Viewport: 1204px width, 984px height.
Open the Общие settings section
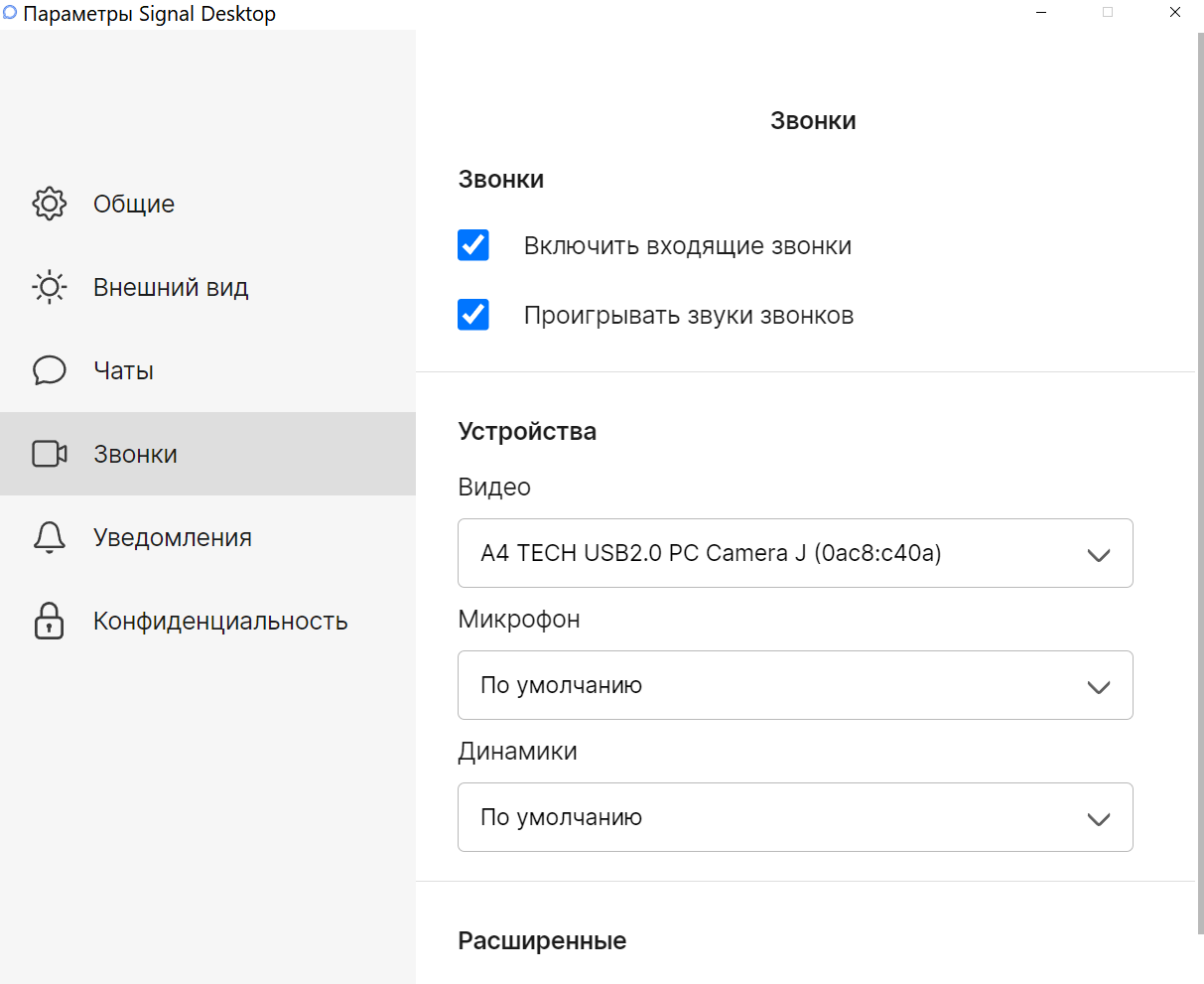pyautogui.click(x=207, y=204)
